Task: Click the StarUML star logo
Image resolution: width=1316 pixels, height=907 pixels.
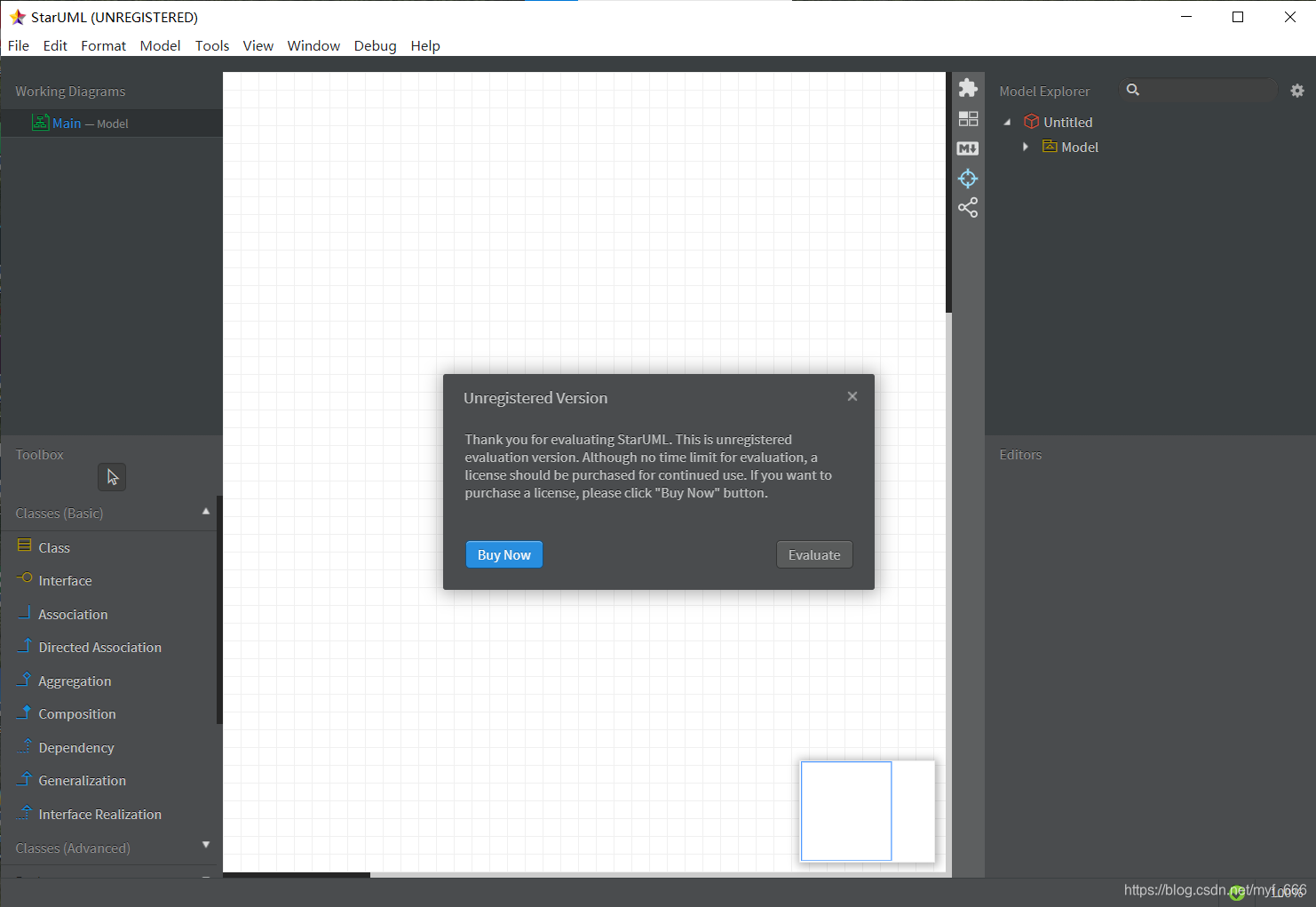Action: tap(17, 17)
